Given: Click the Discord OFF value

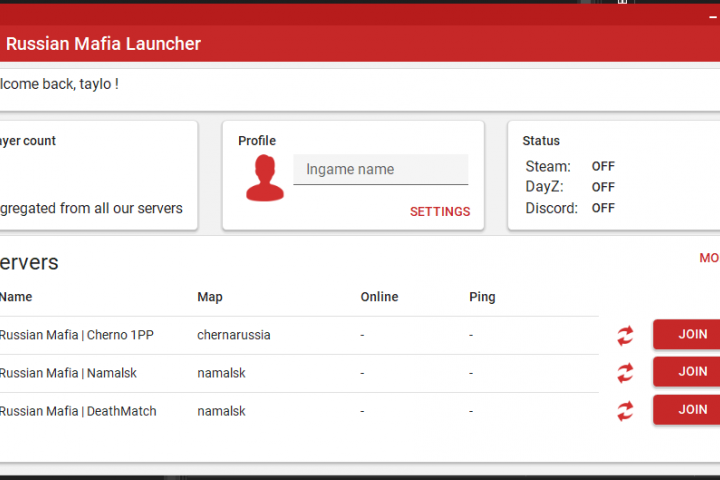Looking at the screenshot, I should point(603,208).
